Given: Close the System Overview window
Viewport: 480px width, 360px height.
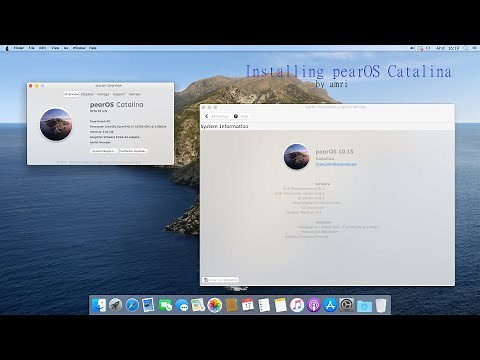Looking at the screenshot, I should pyautogui.click(x=31, y=86).
